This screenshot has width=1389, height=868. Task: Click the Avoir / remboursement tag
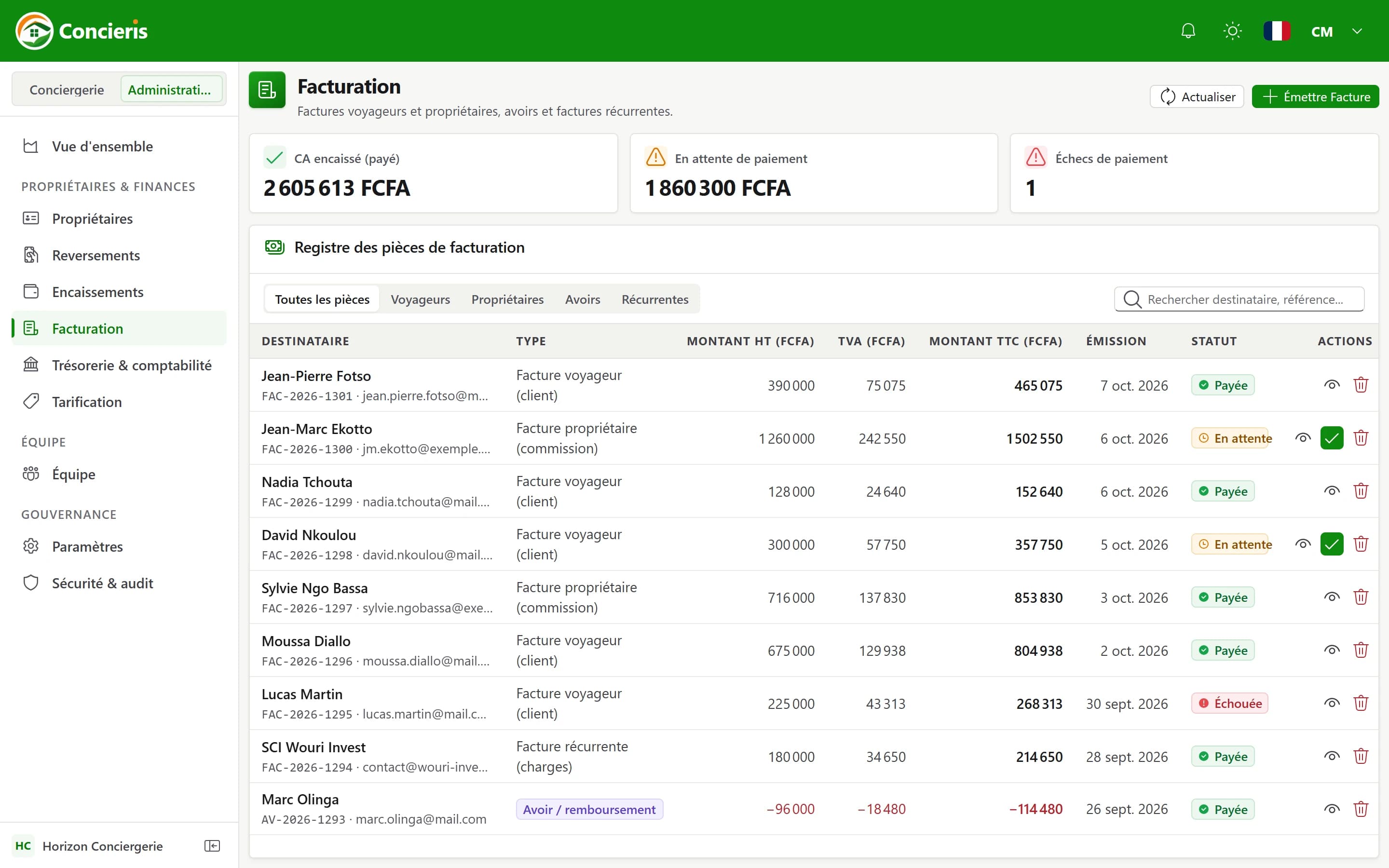click(x=589, y=810)
